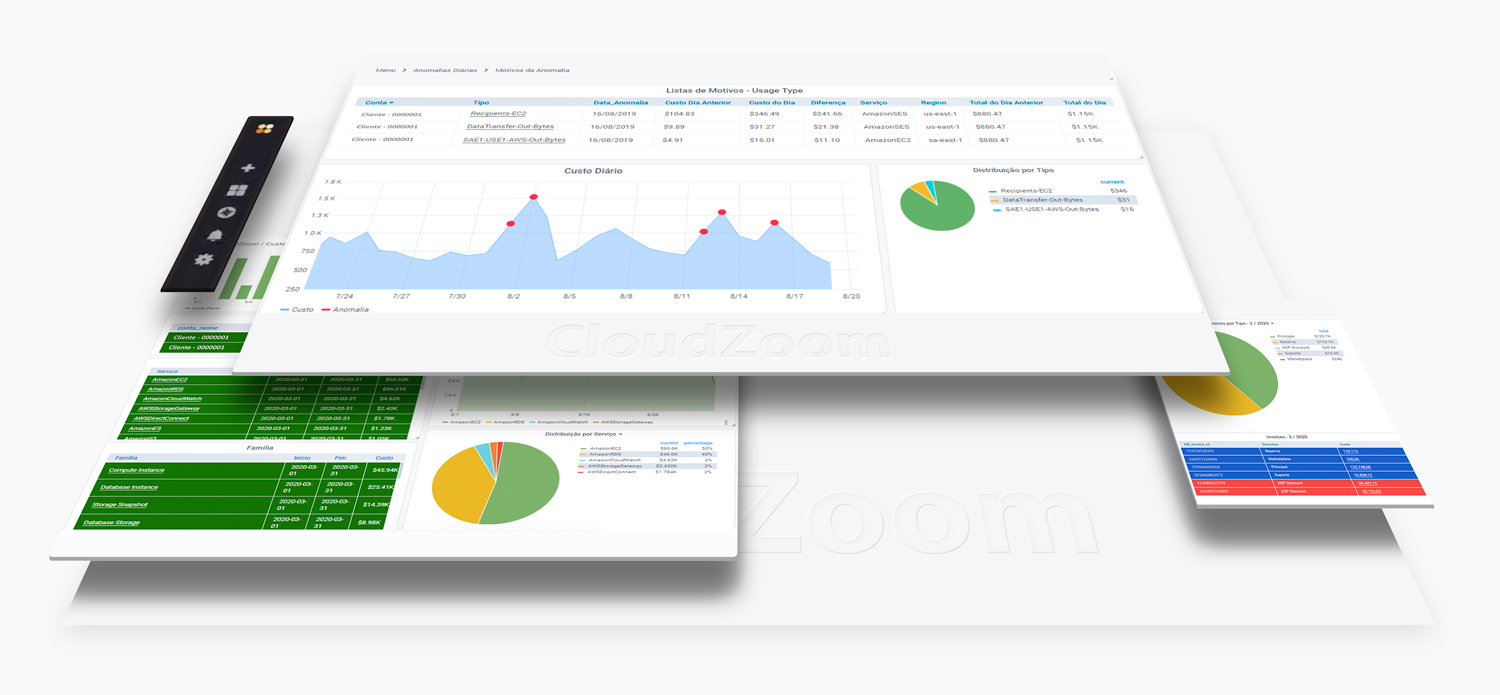Open the dashboards grid icon in sidebar
1500x695 pixels.
(237, 191)
